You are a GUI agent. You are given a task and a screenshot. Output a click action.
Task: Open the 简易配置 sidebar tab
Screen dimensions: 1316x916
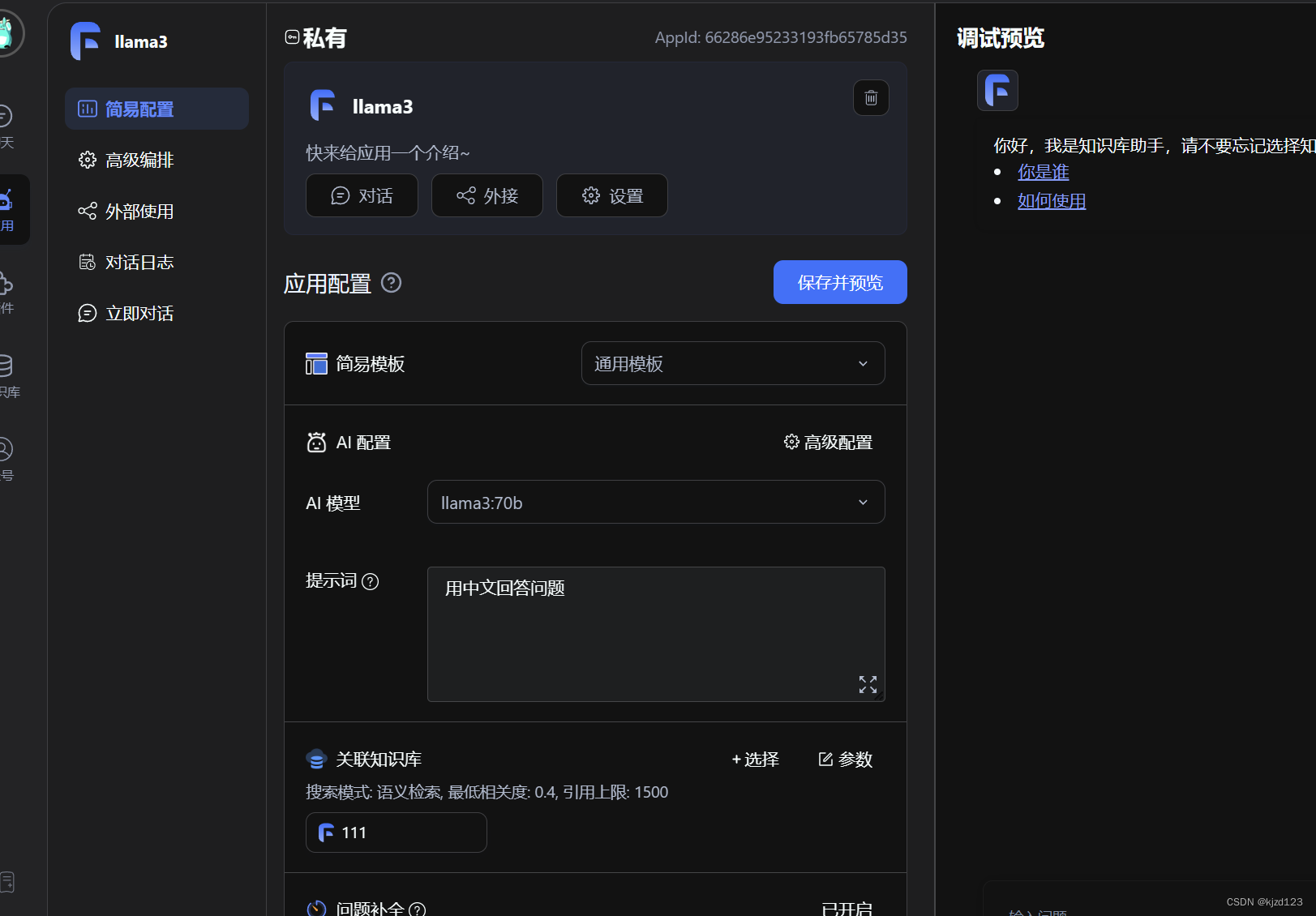click(156, 109)
